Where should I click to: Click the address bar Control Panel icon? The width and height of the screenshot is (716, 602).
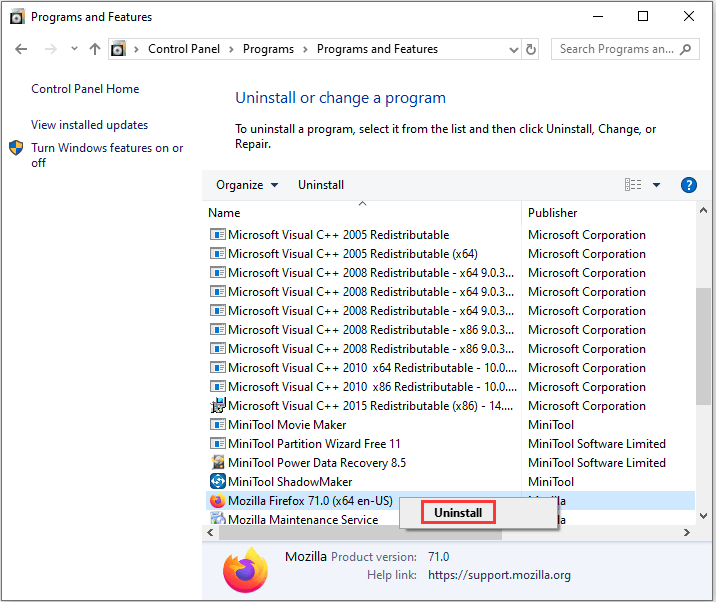tap(118, 49)
